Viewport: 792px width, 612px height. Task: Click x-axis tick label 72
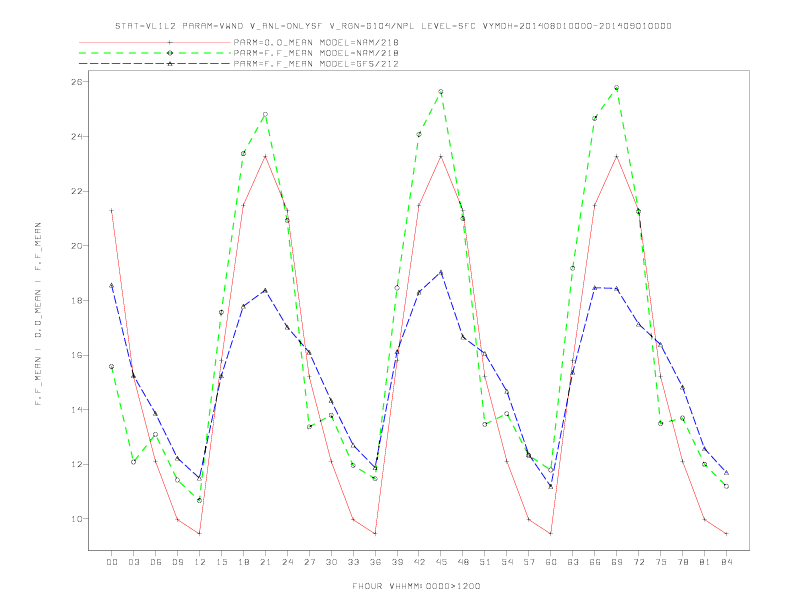click(639, 562)
